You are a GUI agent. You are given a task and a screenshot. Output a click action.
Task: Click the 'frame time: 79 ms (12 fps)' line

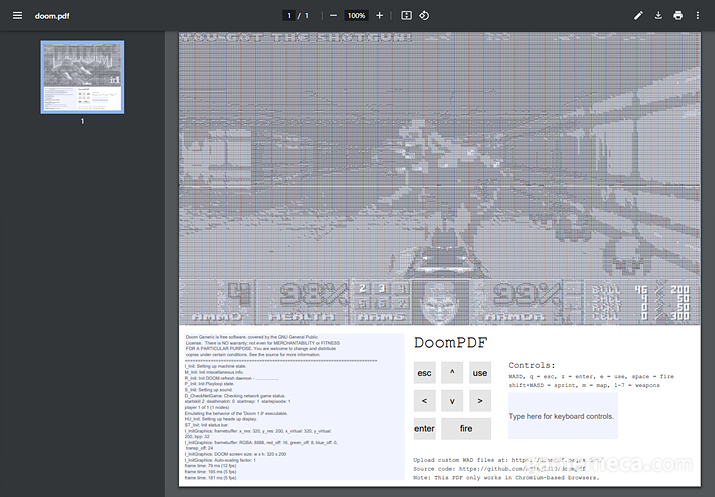coord(211,466)
